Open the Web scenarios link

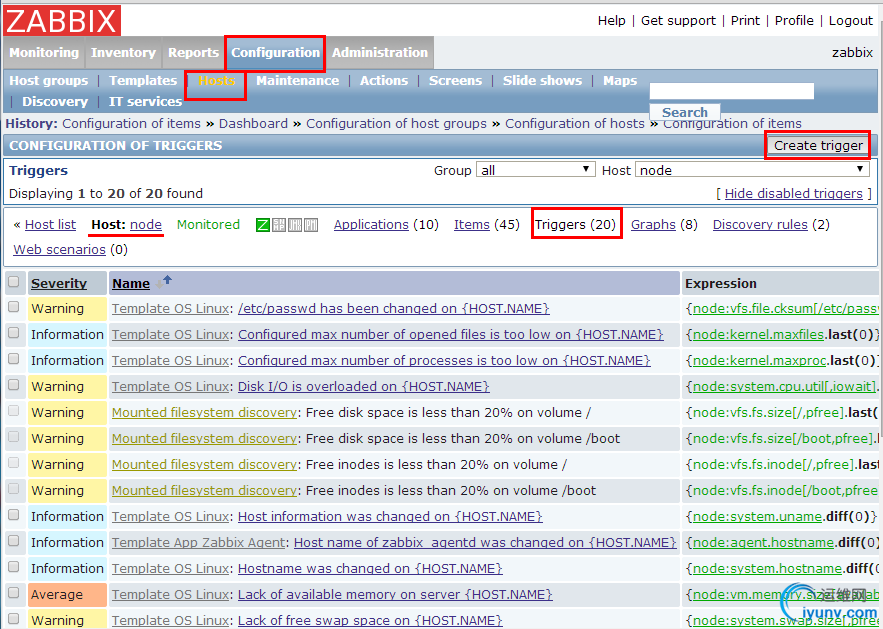pos(59,249)
